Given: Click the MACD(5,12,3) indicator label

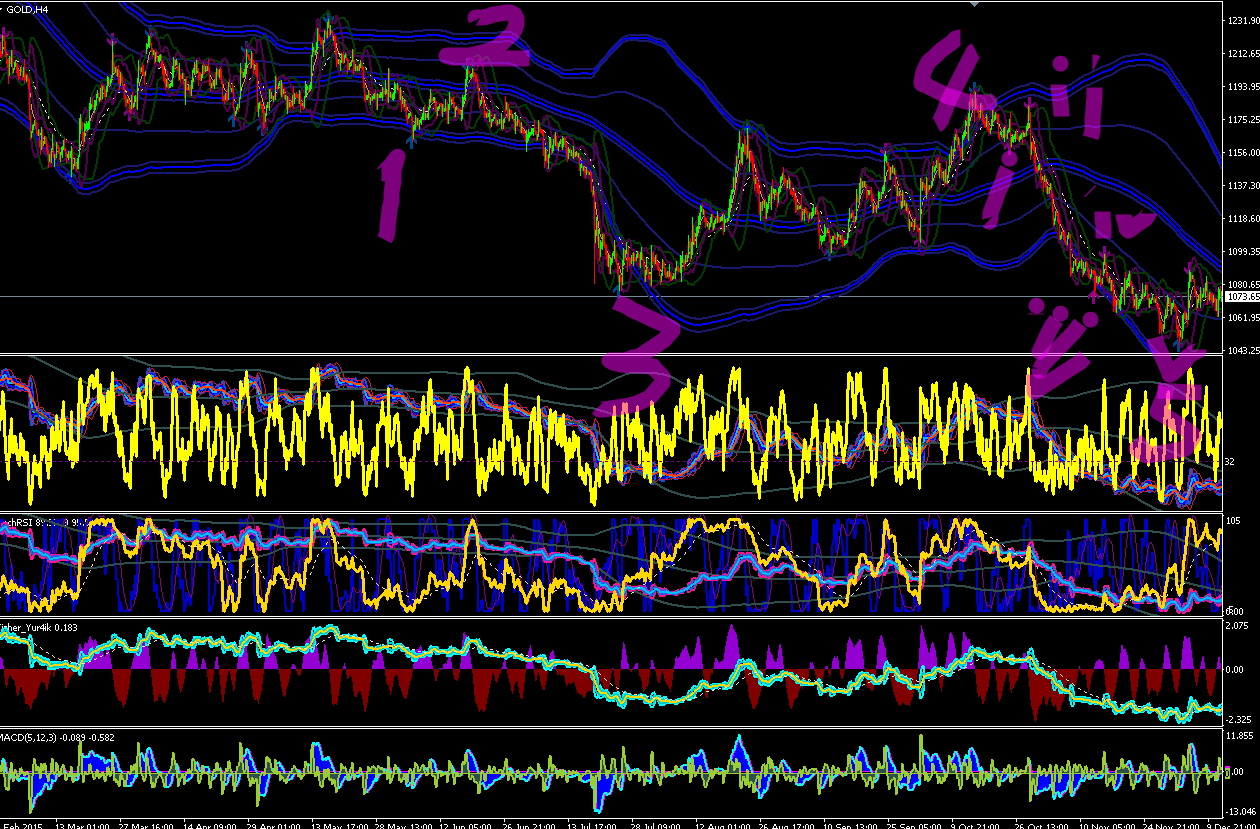Looking at the screenshot, I should (x=57, y=737).
